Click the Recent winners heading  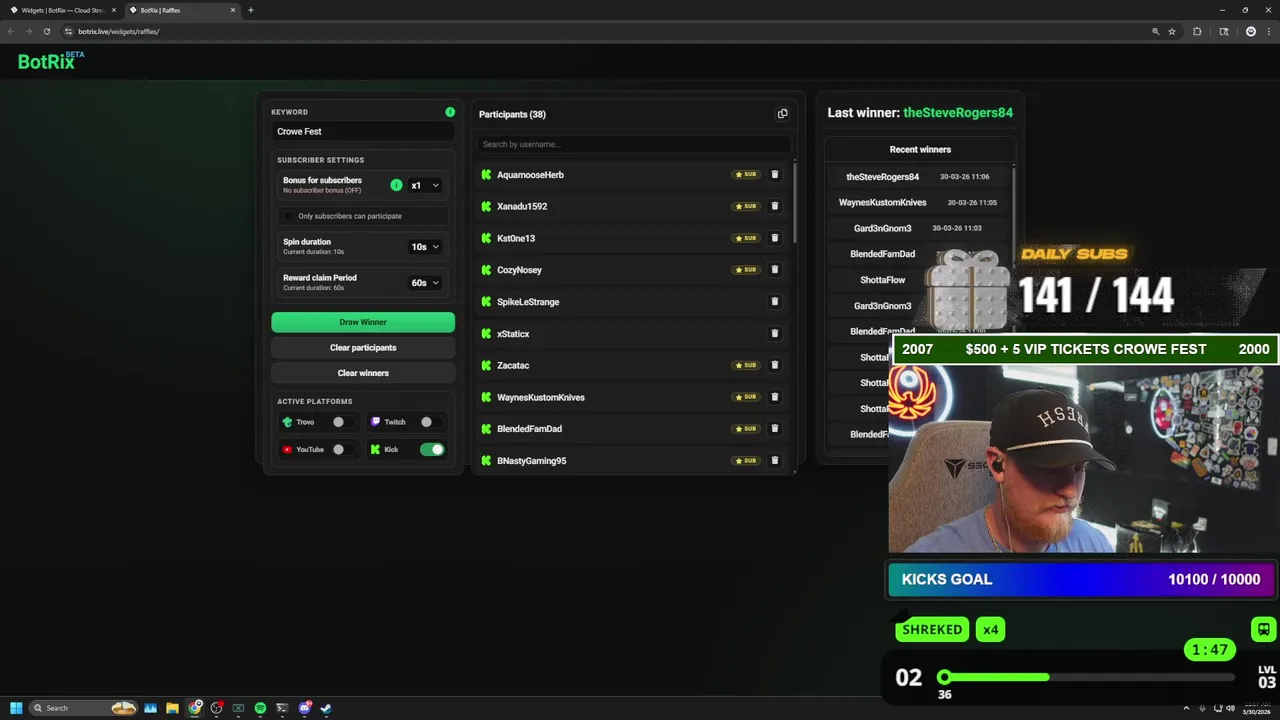(920, 149)
